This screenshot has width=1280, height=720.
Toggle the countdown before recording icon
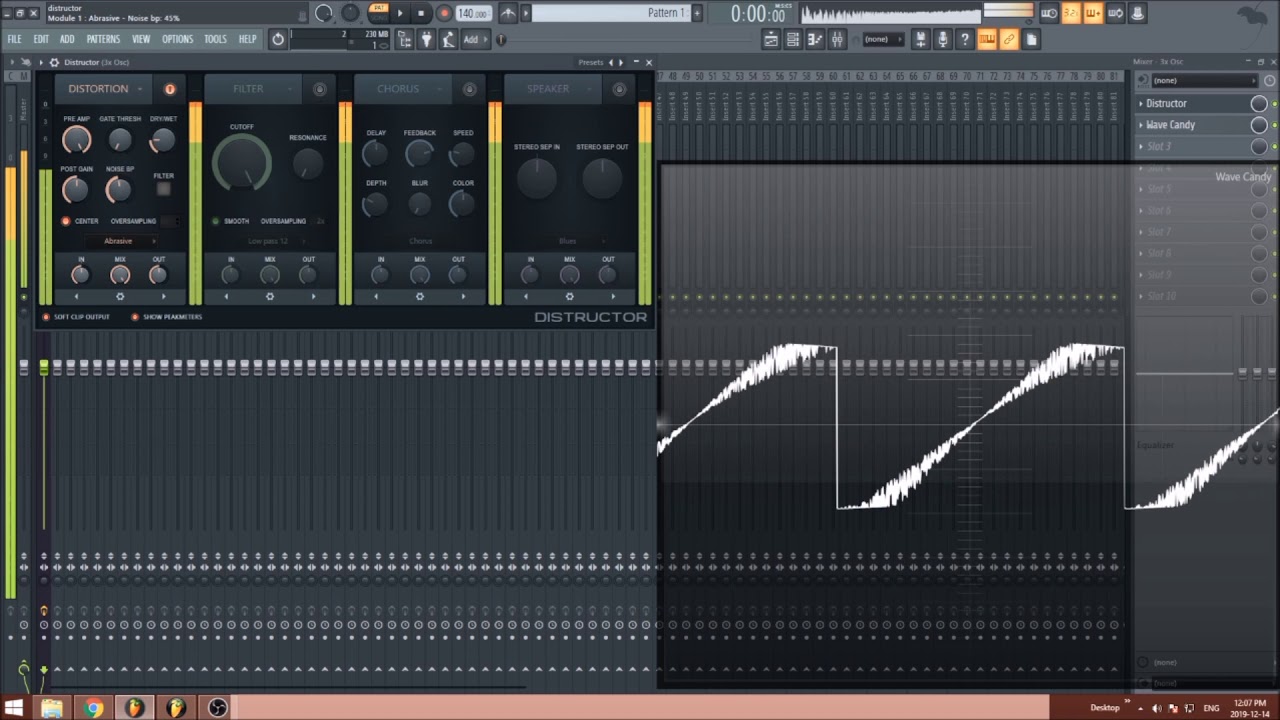click(1070, 13)
